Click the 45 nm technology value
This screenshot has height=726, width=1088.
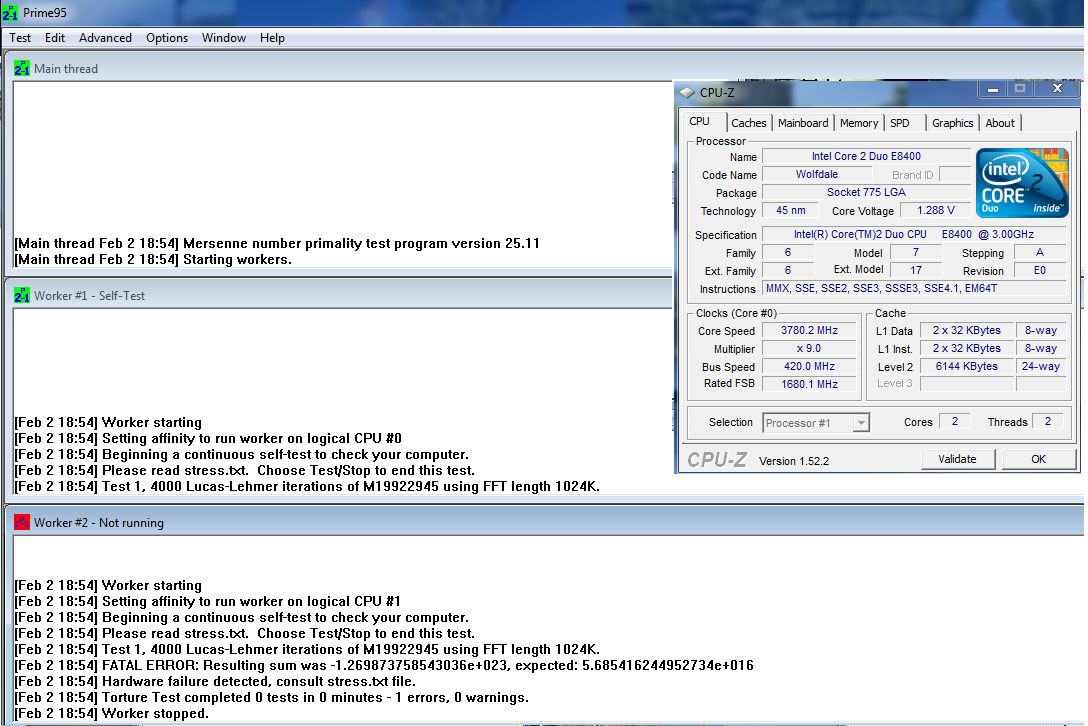[790, 210]
